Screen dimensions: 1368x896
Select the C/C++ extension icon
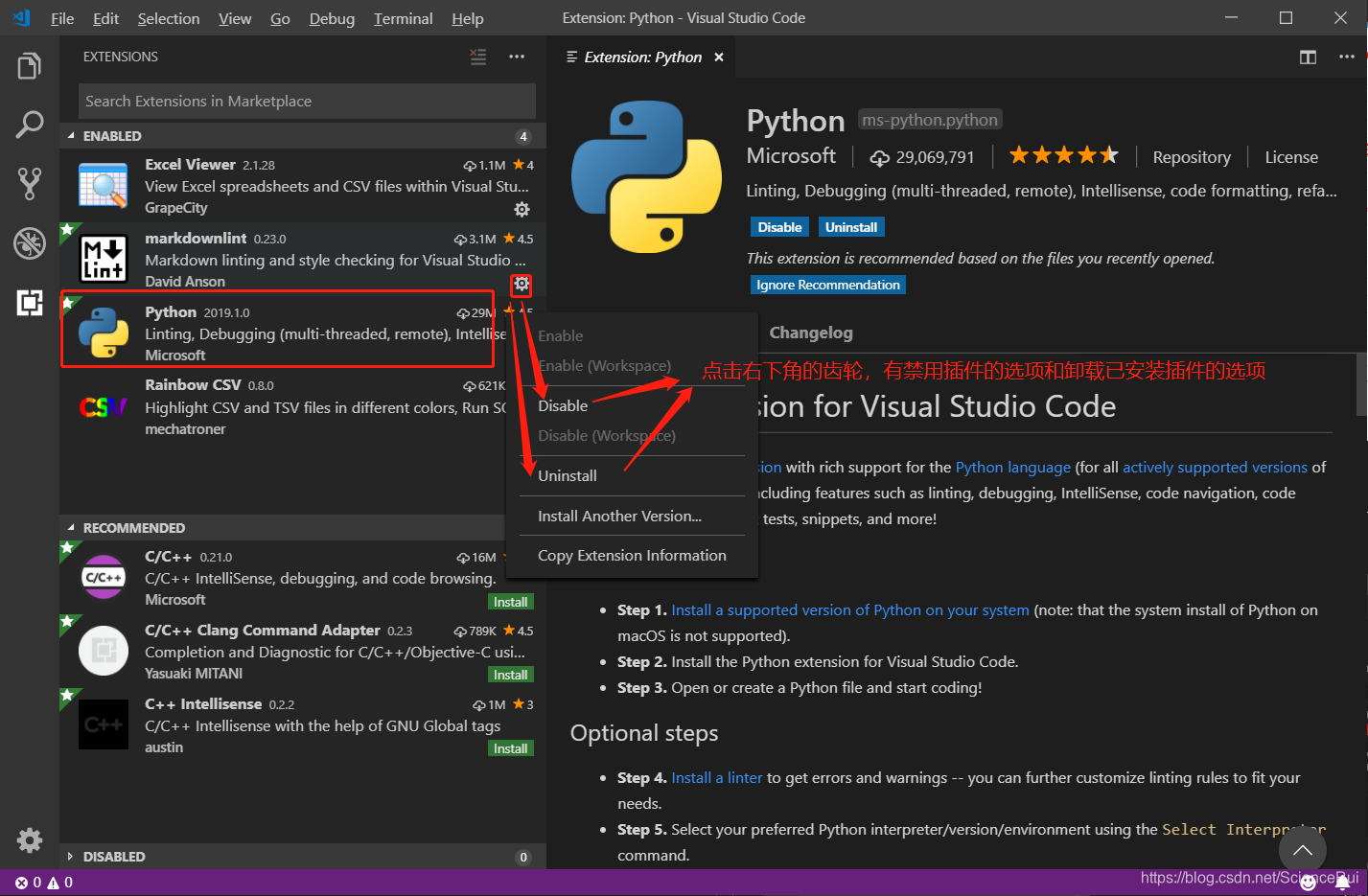[x=104, y=578]
